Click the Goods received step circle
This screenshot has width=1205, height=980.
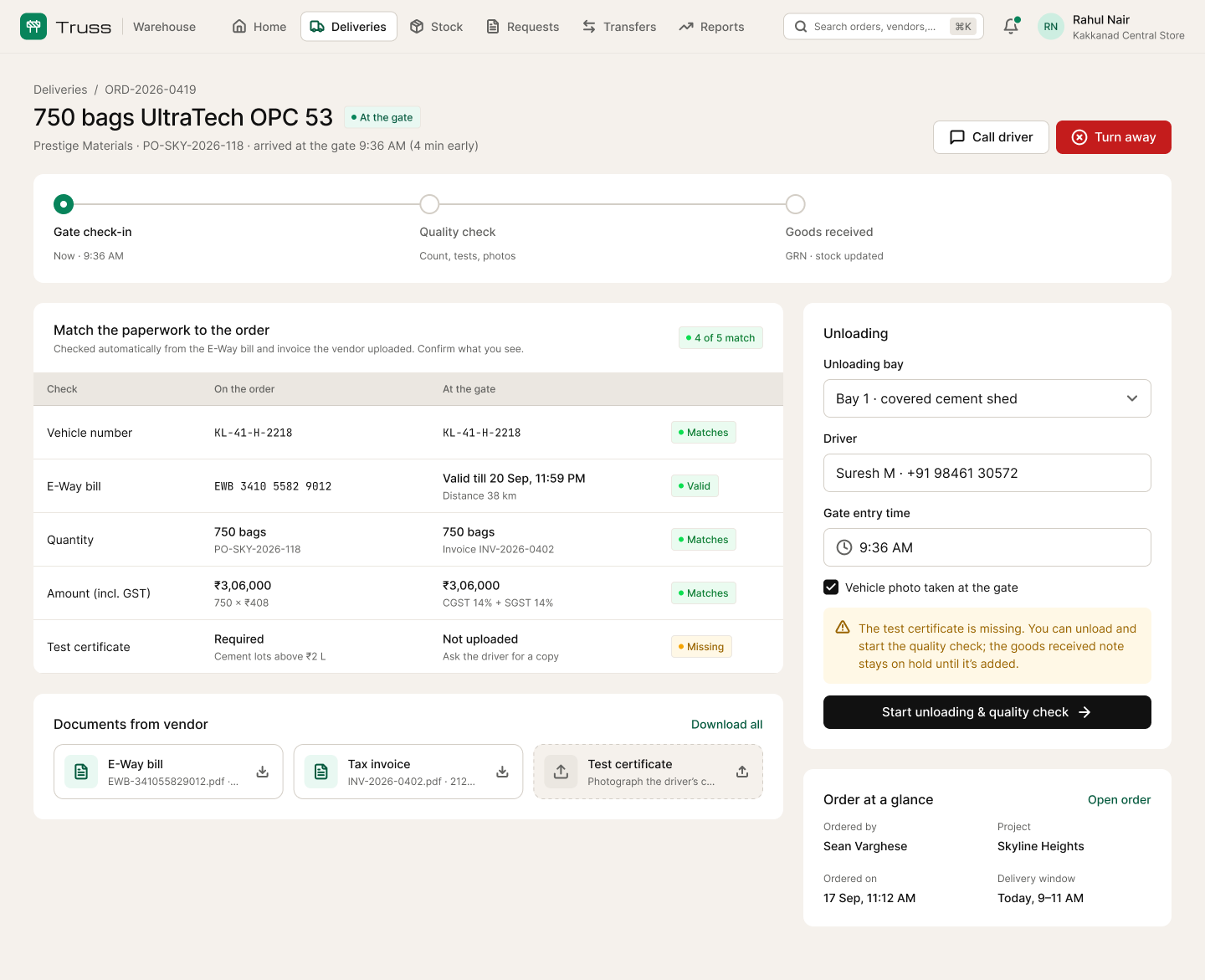click(x=796, y=204)
